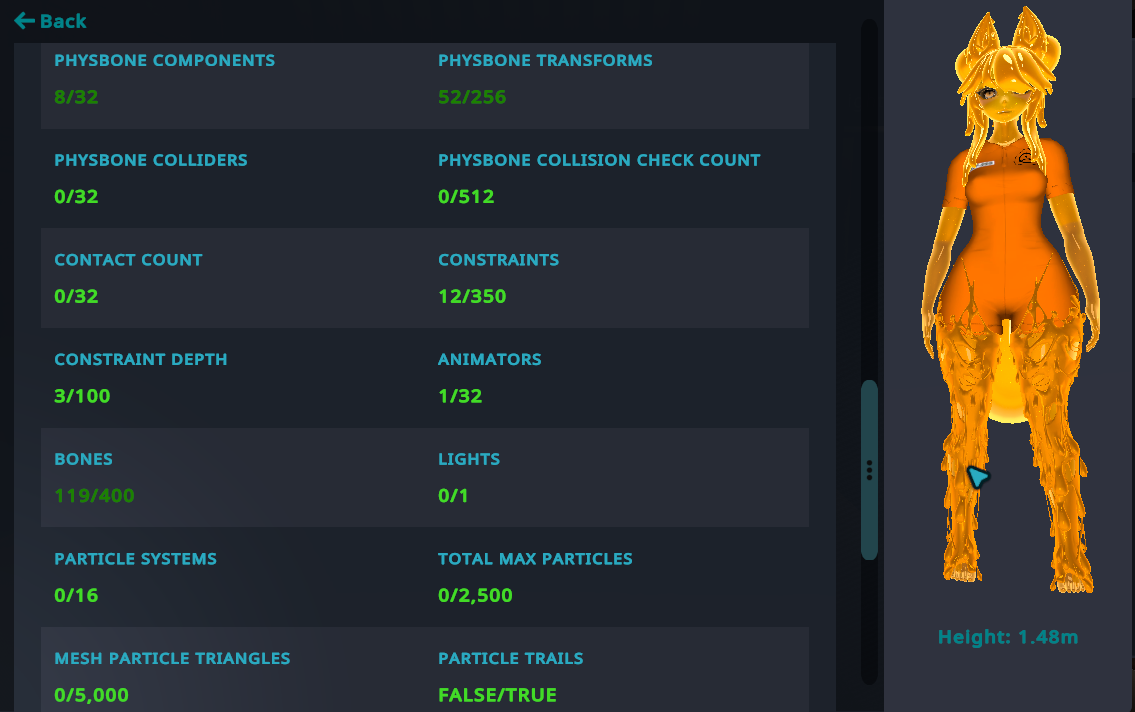Click the Height 1.48m label
1135x712 pixels.
click(x=1008, y=637)
